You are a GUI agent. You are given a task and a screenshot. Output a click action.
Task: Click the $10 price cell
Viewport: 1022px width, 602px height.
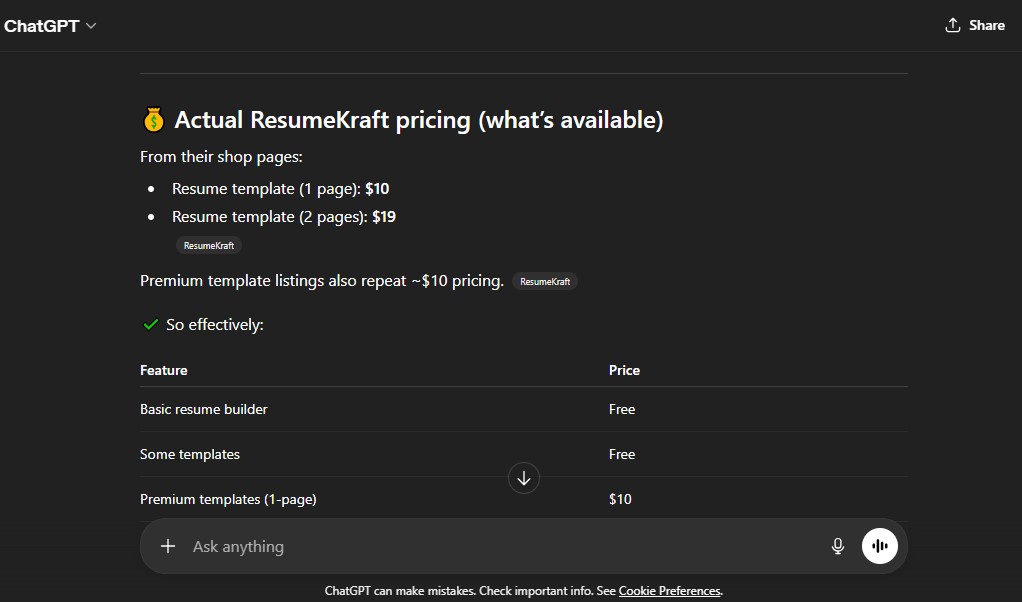[x=620, y=499]
